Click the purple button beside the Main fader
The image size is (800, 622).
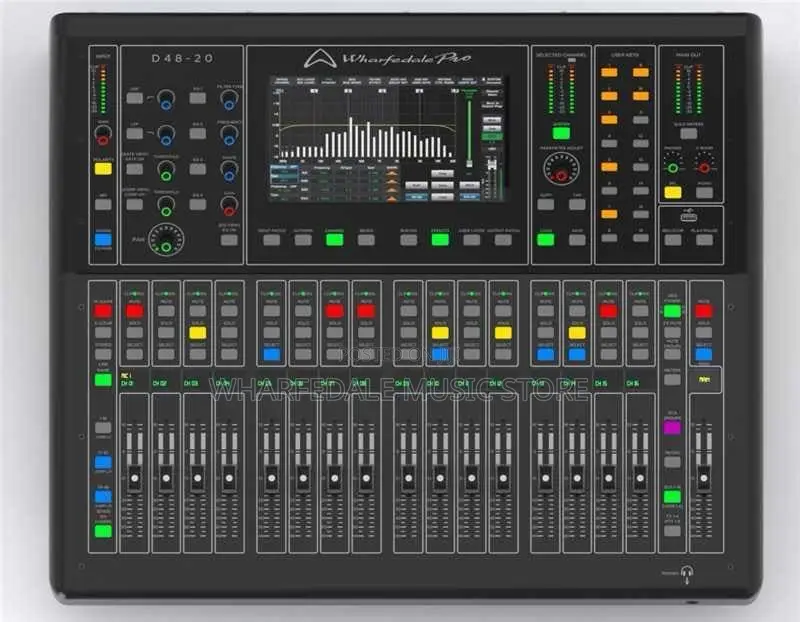(672, 427)
